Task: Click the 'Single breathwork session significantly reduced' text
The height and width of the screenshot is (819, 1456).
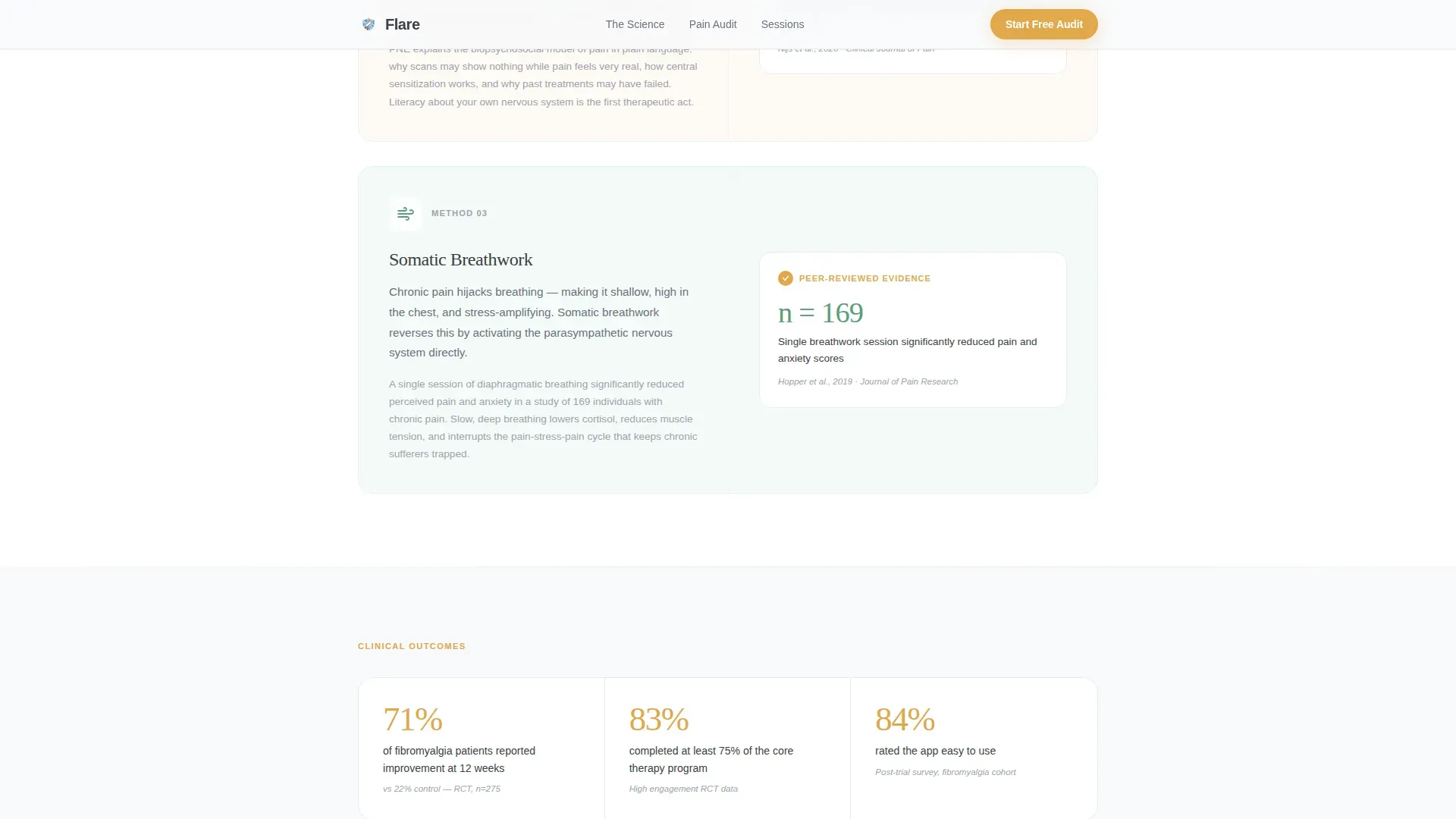Action: point(907,350)
